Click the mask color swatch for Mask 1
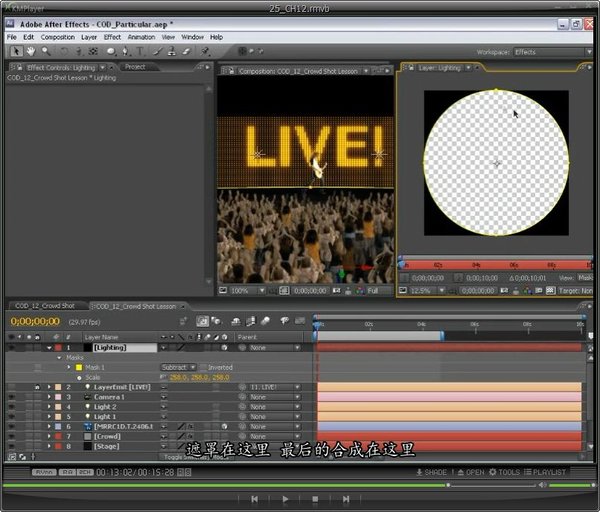This screenshot has width=600, height=512. click(x=78, y=367)
